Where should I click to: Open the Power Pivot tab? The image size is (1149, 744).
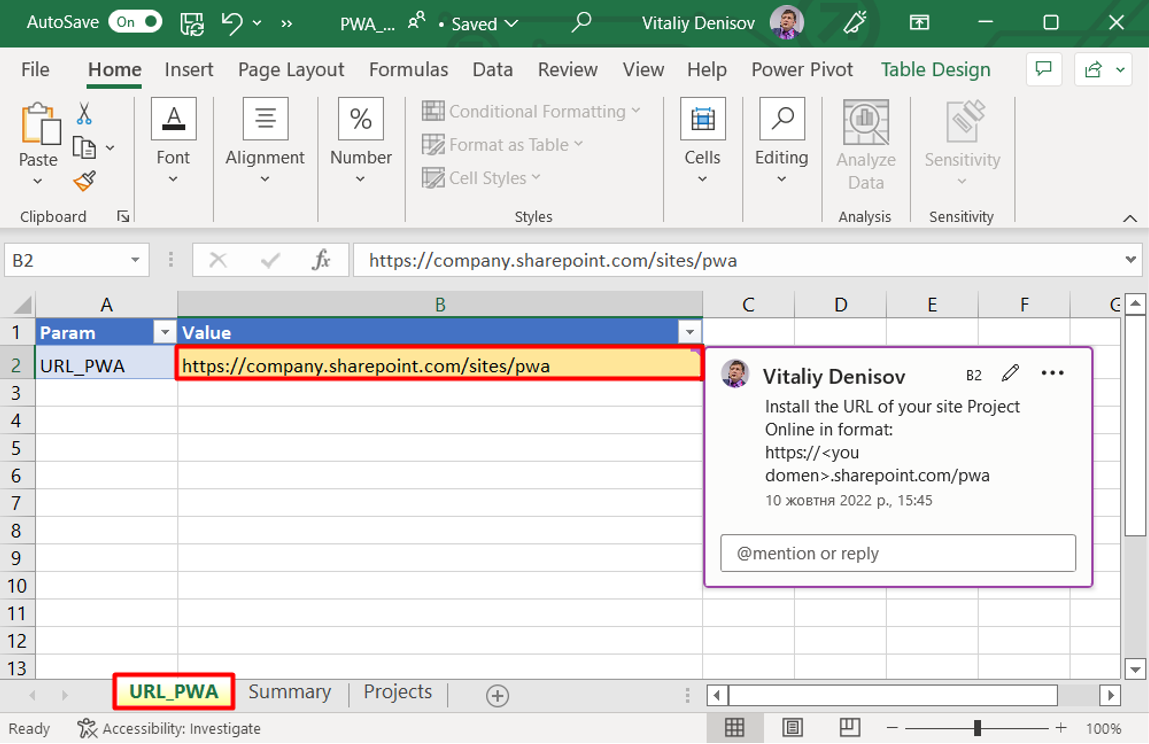point(802,70)
